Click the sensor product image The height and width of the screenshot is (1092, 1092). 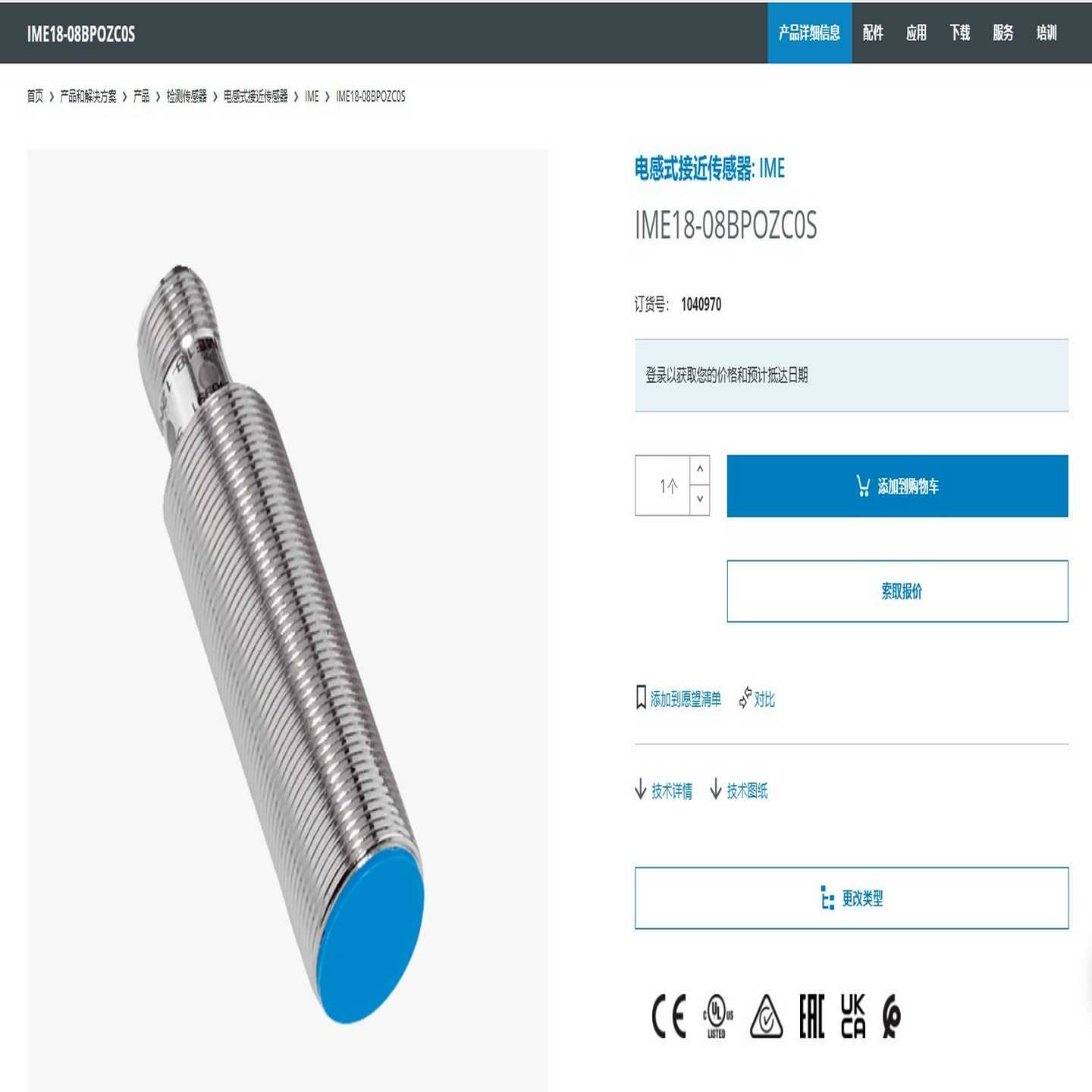click(x=287, y=620)
